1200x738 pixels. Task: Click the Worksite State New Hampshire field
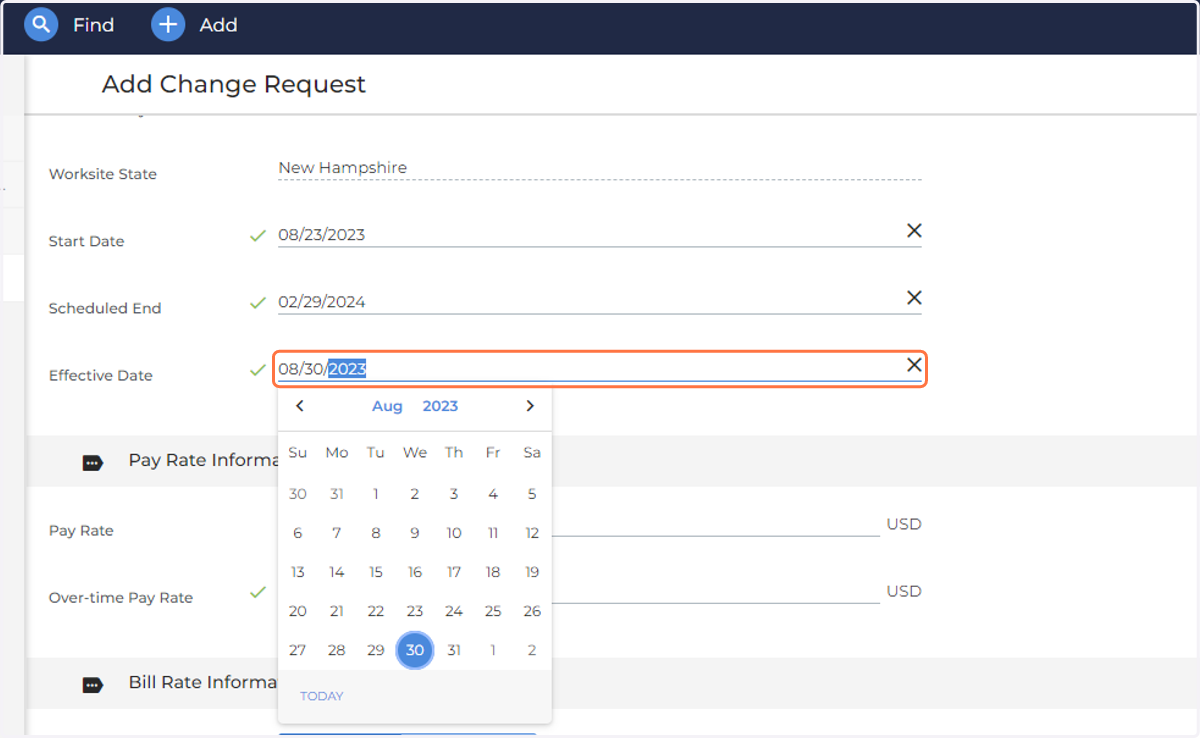[x=600, y=168]
